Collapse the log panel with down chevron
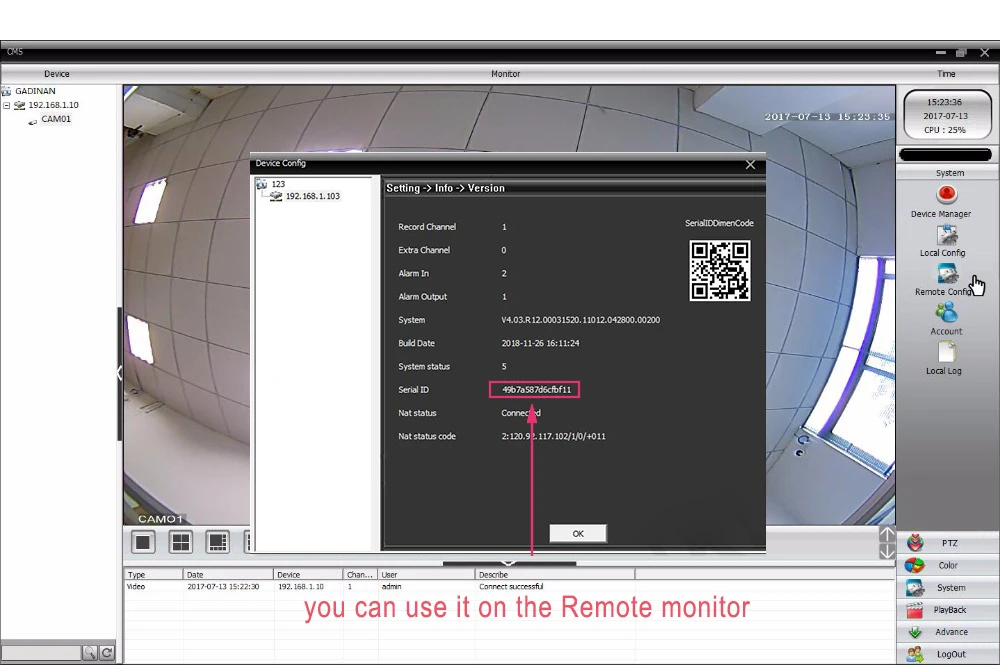 [x=509, y=563]
